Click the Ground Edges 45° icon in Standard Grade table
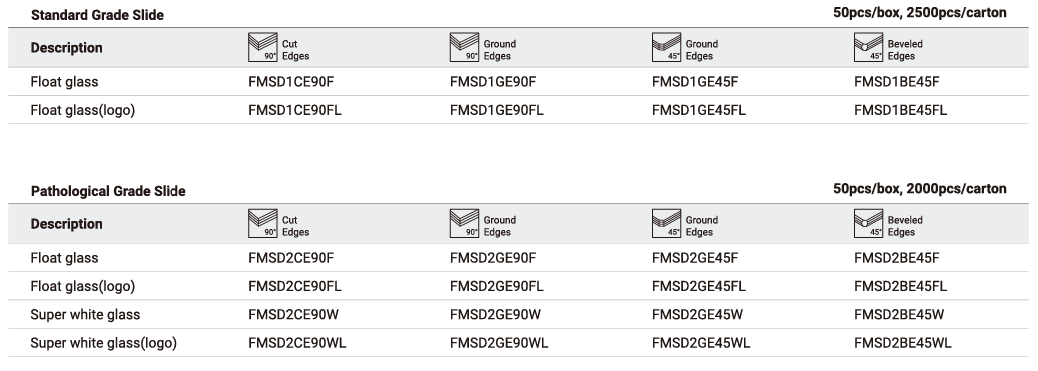Image resolution: width=1038 pixels, height=371 pixels. click(667, 48)
